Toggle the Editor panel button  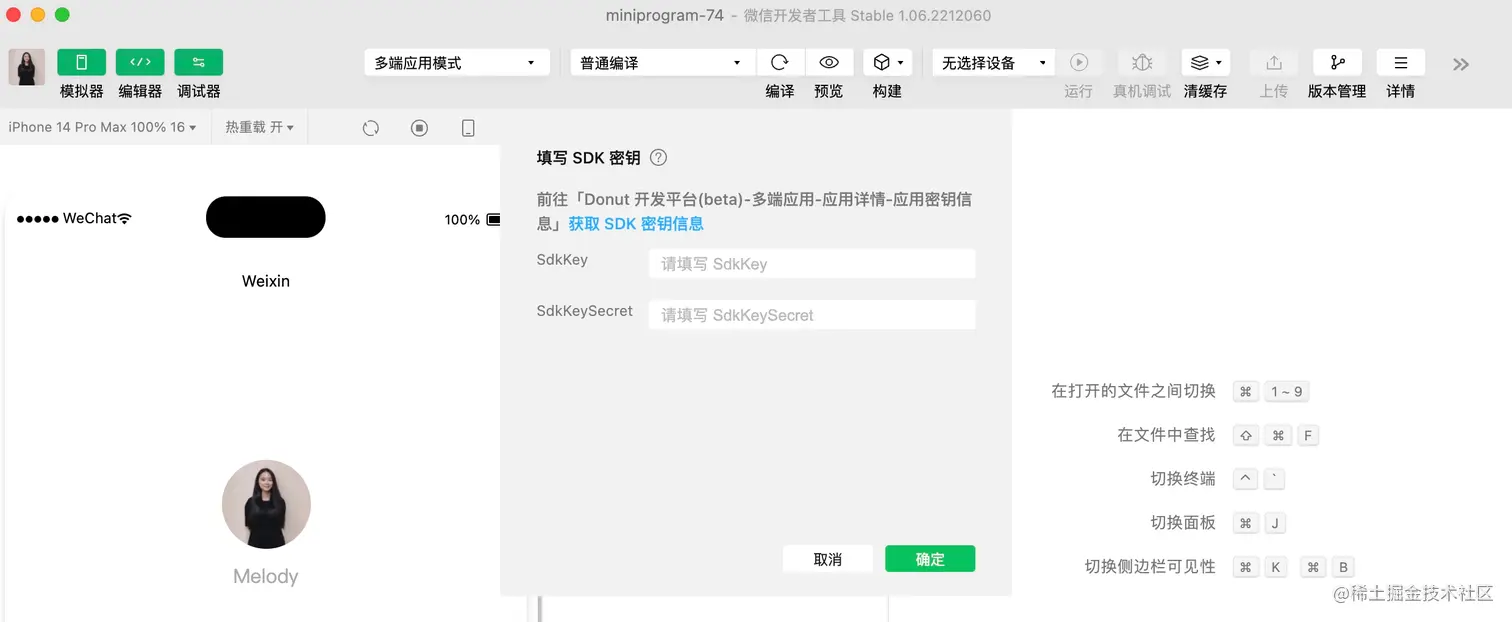140,62
